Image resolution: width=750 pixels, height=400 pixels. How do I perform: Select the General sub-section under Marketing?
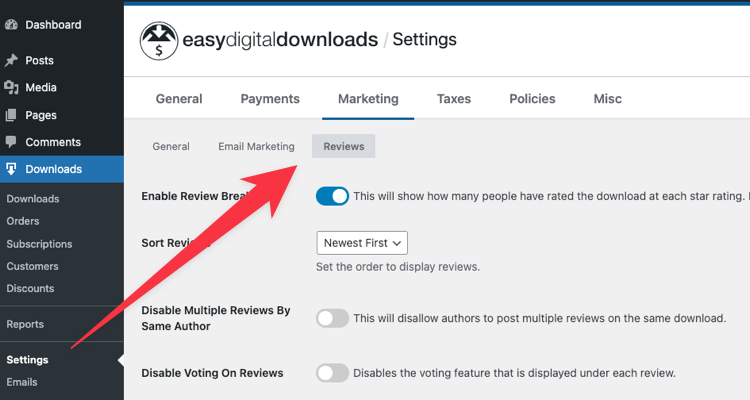171,146
